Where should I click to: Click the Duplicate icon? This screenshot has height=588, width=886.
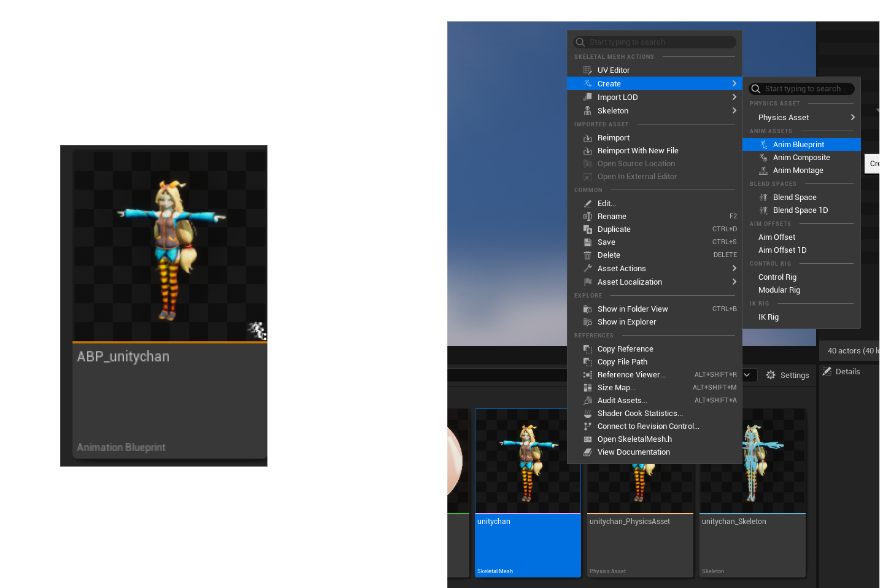tap(587, 229)
